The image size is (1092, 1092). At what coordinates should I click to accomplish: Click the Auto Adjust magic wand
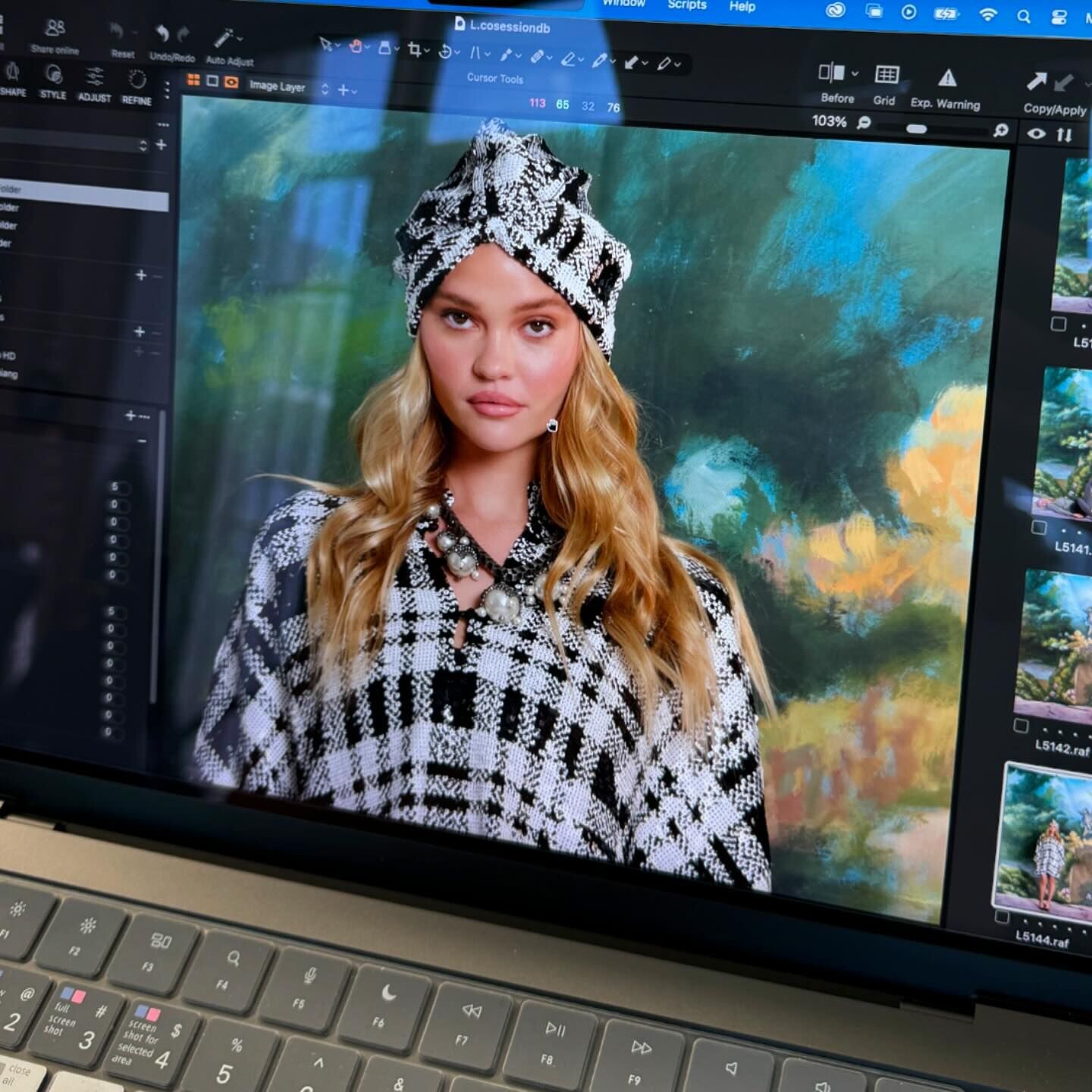pyautogui.click(x=223, y=37)
